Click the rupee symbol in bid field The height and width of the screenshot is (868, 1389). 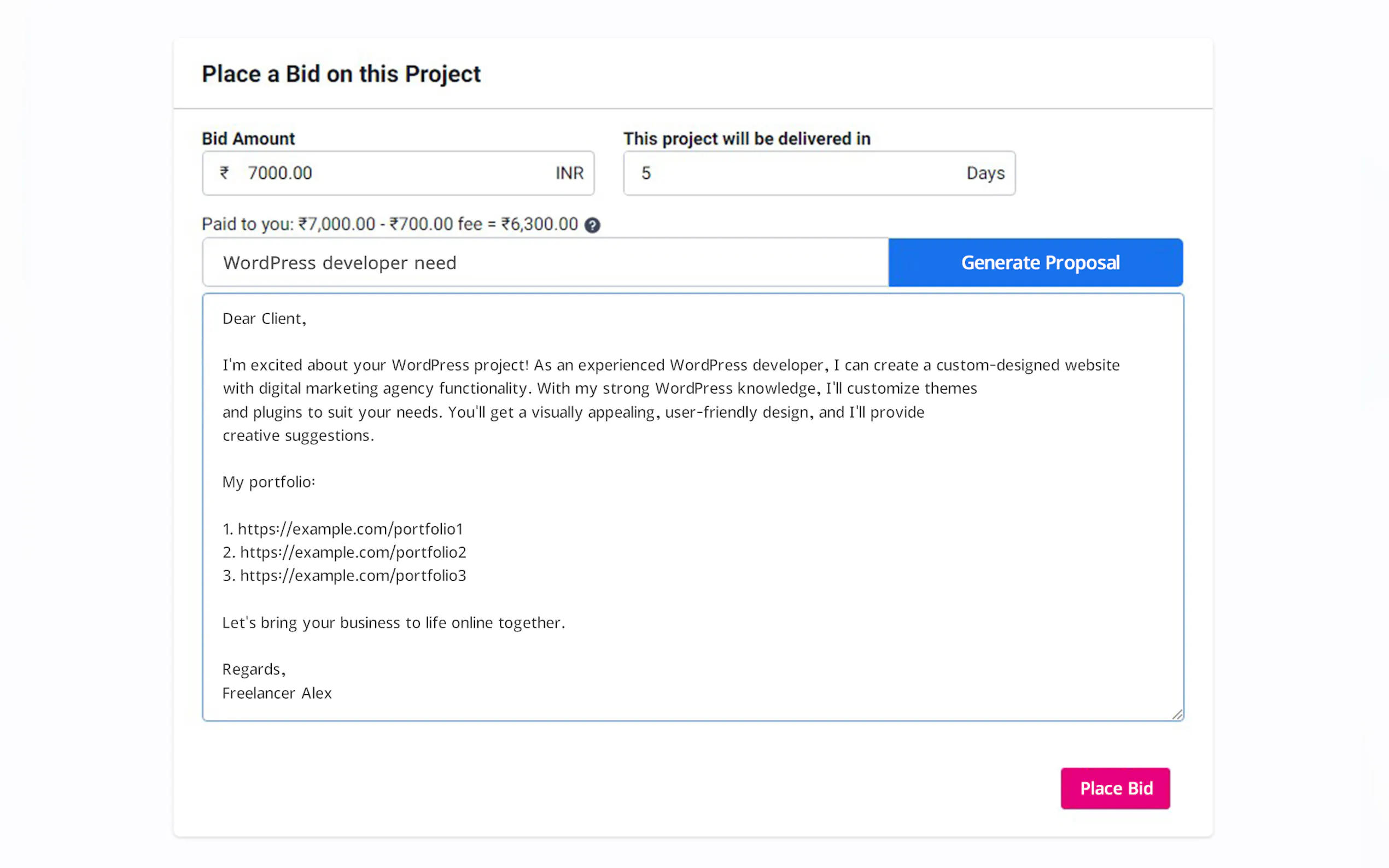point(225,173)
